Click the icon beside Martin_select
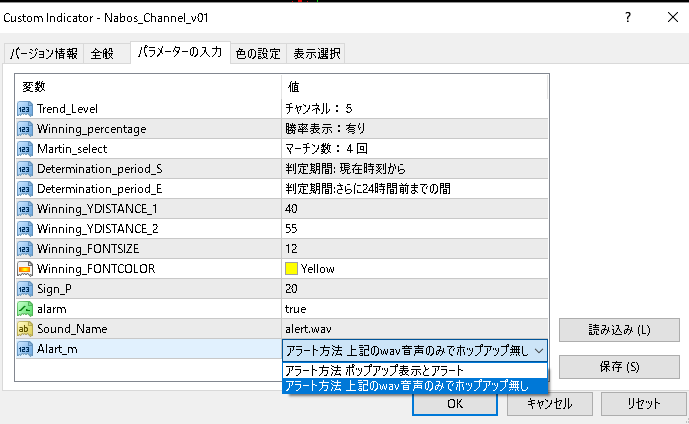Screen dimensions: 689x424 click(x=25, y=149)
